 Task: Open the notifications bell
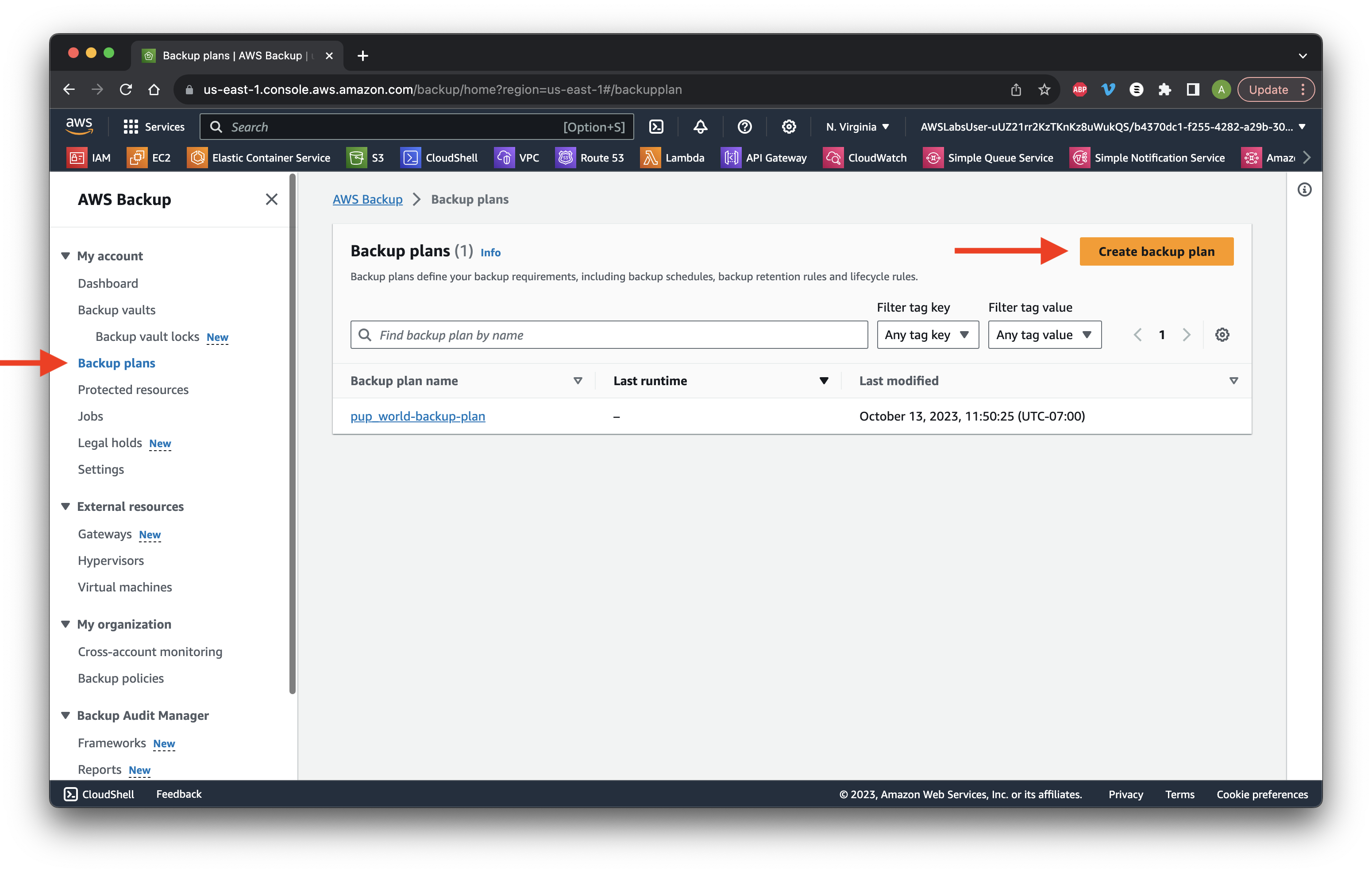coord(700,127)
